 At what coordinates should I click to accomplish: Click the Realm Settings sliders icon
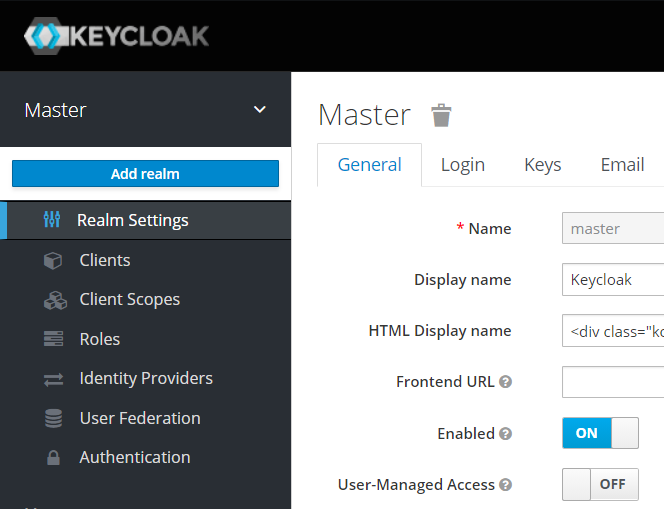click(x=52, y=220)
